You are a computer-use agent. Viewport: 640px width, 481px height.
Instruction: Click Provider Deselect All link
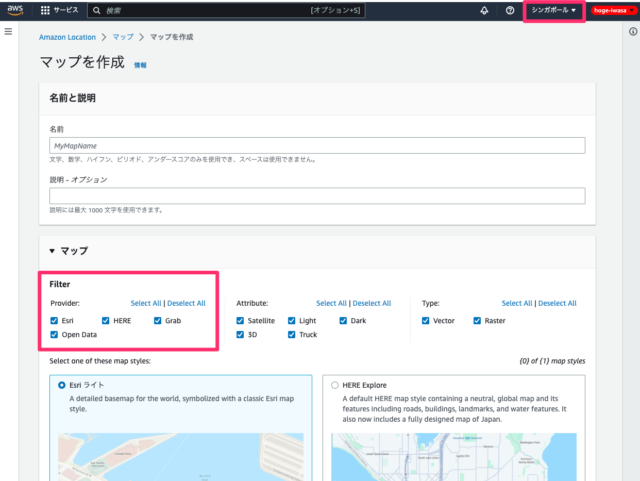click(x=187, y=303)
